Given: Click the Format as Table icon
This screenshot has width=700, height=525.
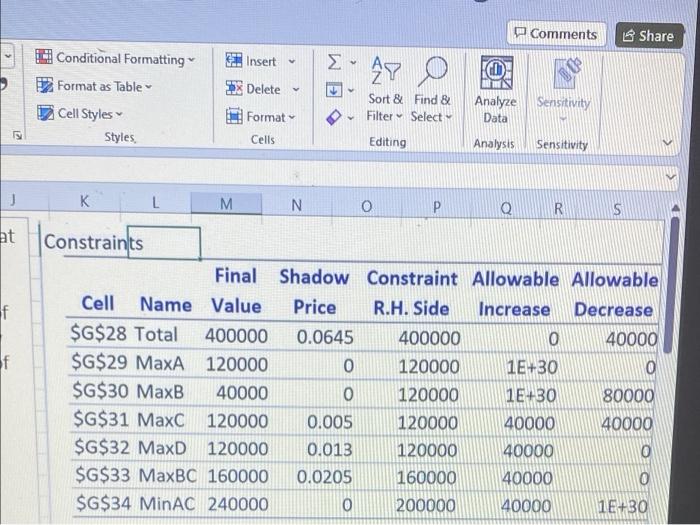Looking at the screenshot, I should (44, 85).
